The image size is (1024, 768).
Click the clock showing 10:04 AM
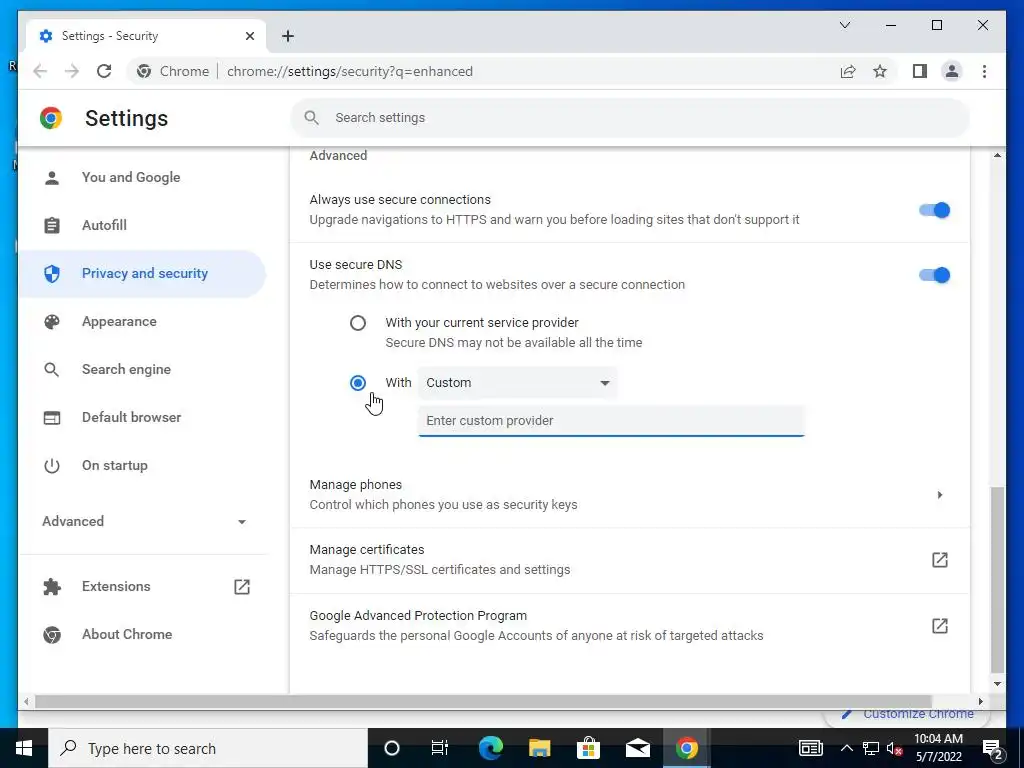[938, 739]
